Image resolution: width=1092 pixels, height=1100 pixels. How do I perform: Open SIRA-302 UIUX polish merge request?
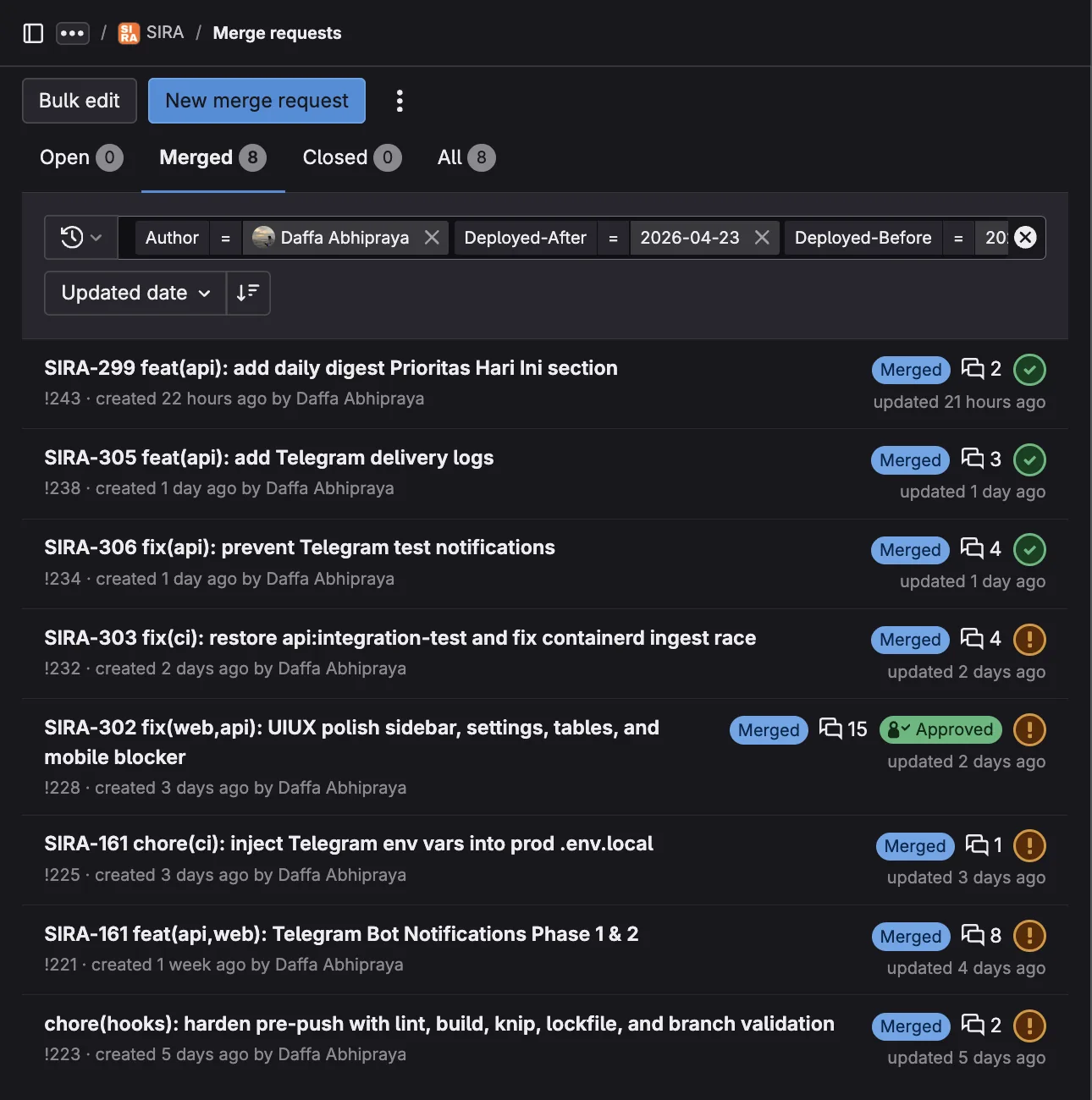[x=352, y=742]
